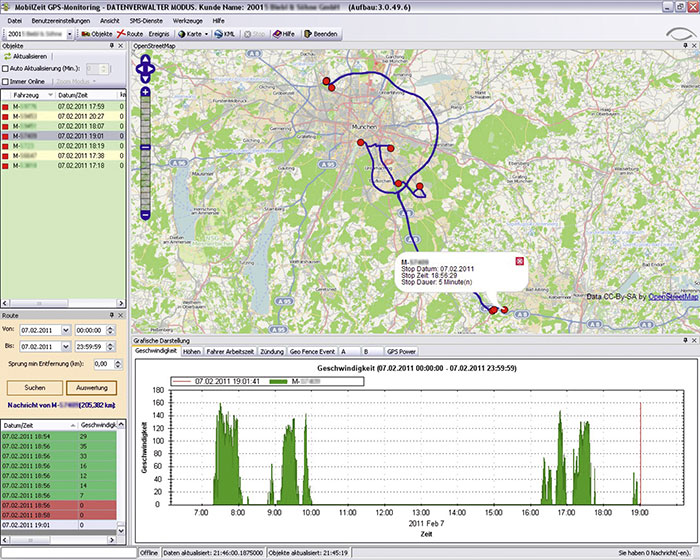
Task: Pin the OpenStreetMap panel
Action: pos(685,46)
